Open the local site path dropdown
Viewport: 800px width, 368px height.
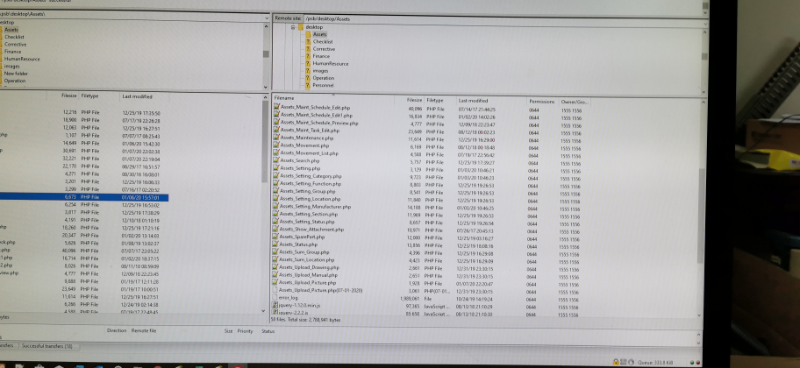[x=266, y=17]
